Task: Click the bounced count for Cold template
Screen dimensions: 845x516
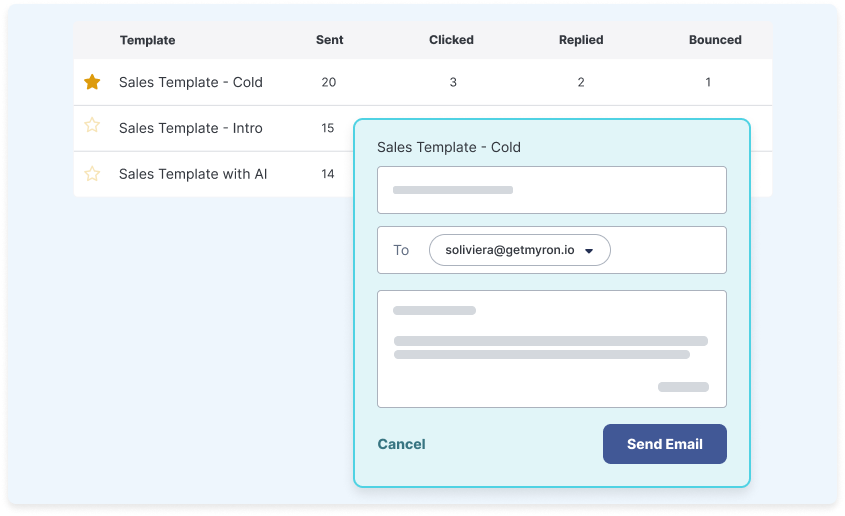Action: tap(708, 82)
